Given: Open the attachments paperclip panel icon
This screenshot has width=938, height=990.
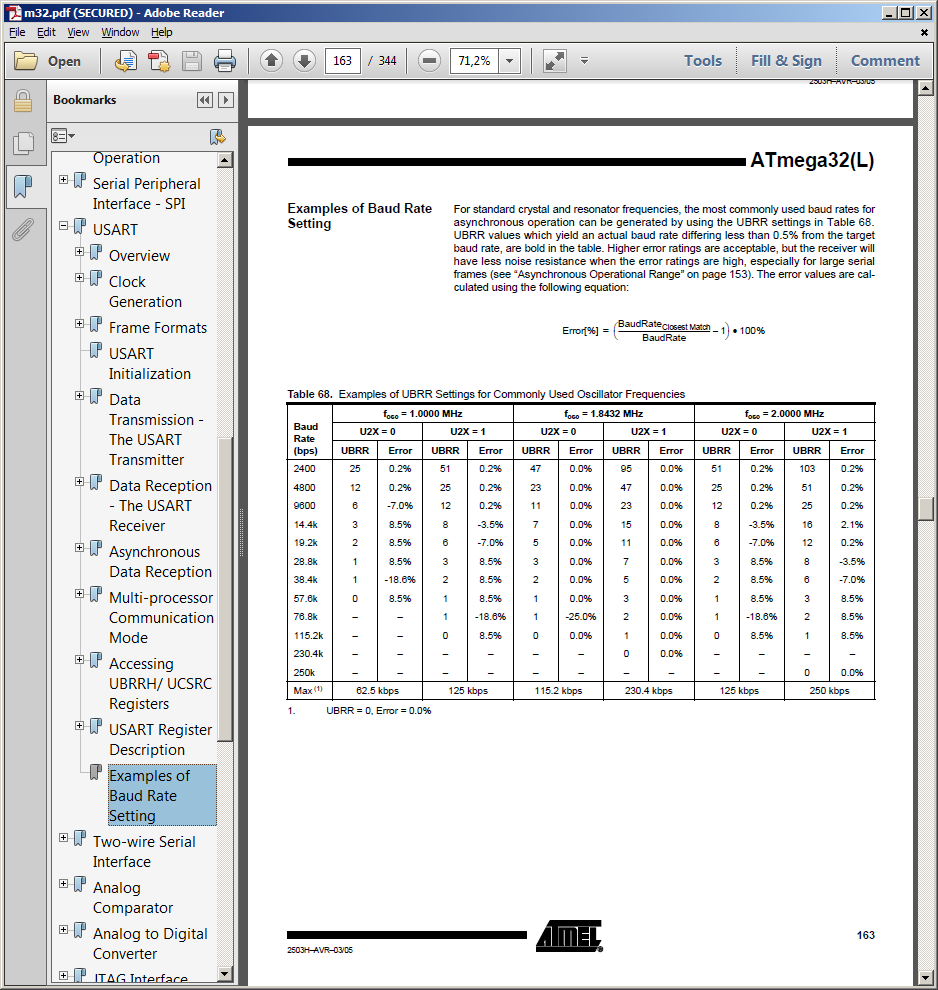Looking at the screenshot, I should (23, 230).
